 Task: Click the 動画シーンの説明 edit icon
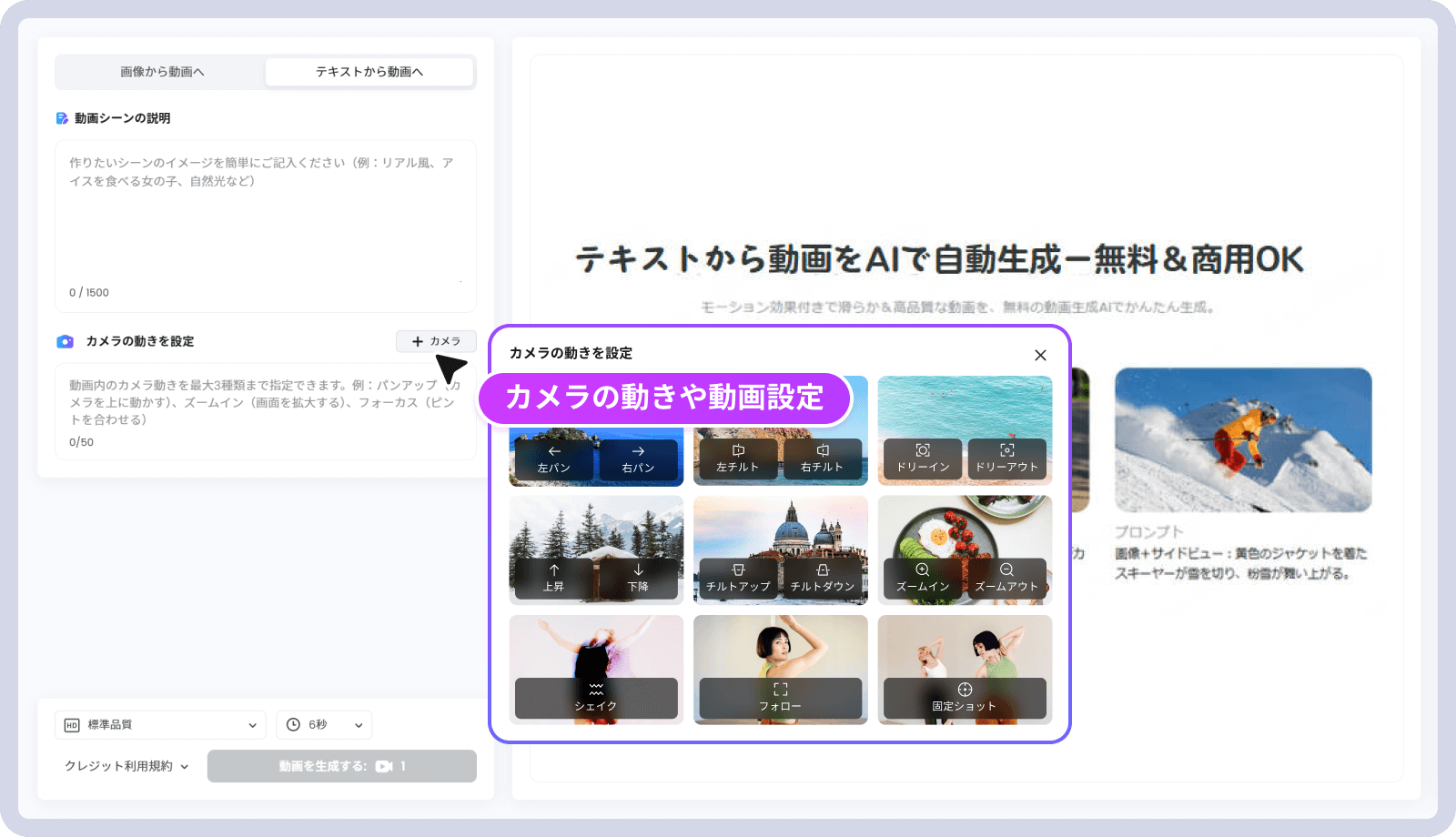(x=62, y=118)
